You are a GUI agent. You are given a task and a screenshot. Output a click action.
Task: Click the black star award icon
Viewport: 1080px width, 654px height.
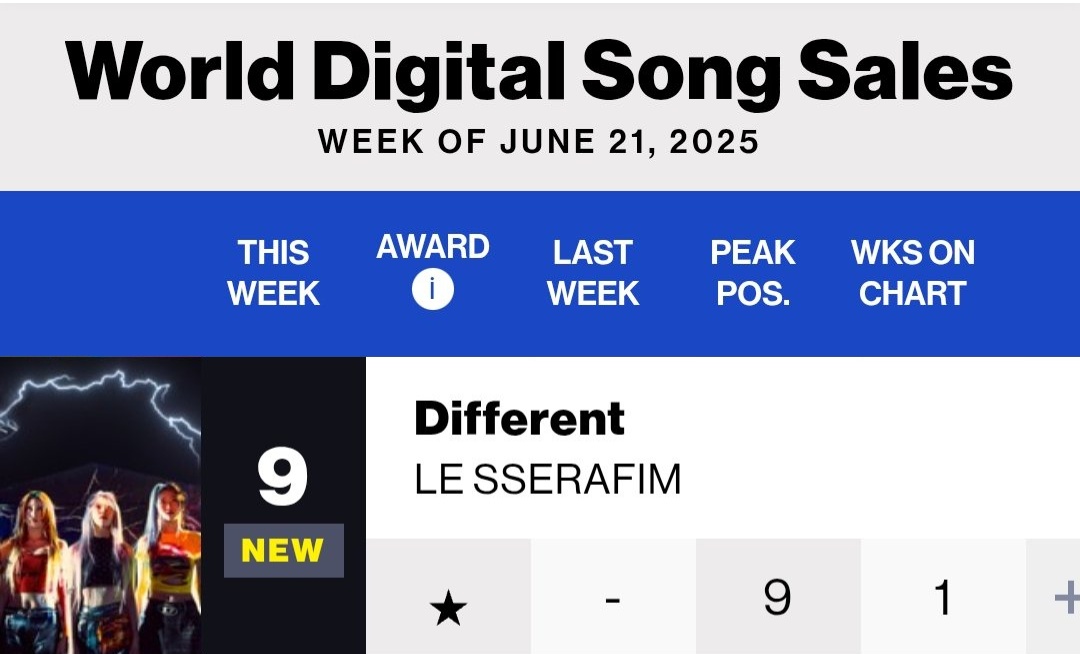coord(448,608)
